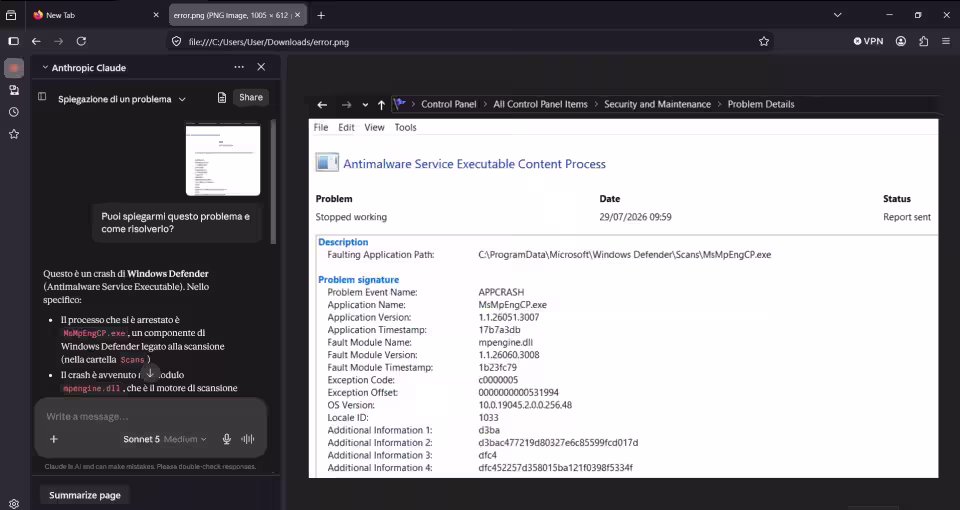Bookmark this page with the star

(x=763, y=42)
